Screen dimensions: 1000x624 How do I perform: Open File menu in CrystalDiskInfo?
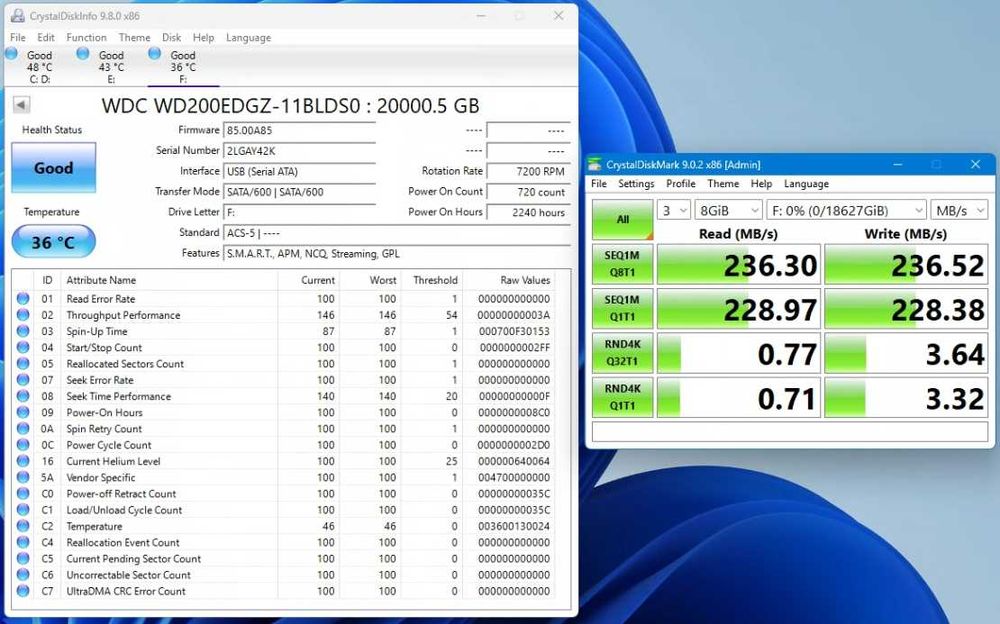point(18,38)
